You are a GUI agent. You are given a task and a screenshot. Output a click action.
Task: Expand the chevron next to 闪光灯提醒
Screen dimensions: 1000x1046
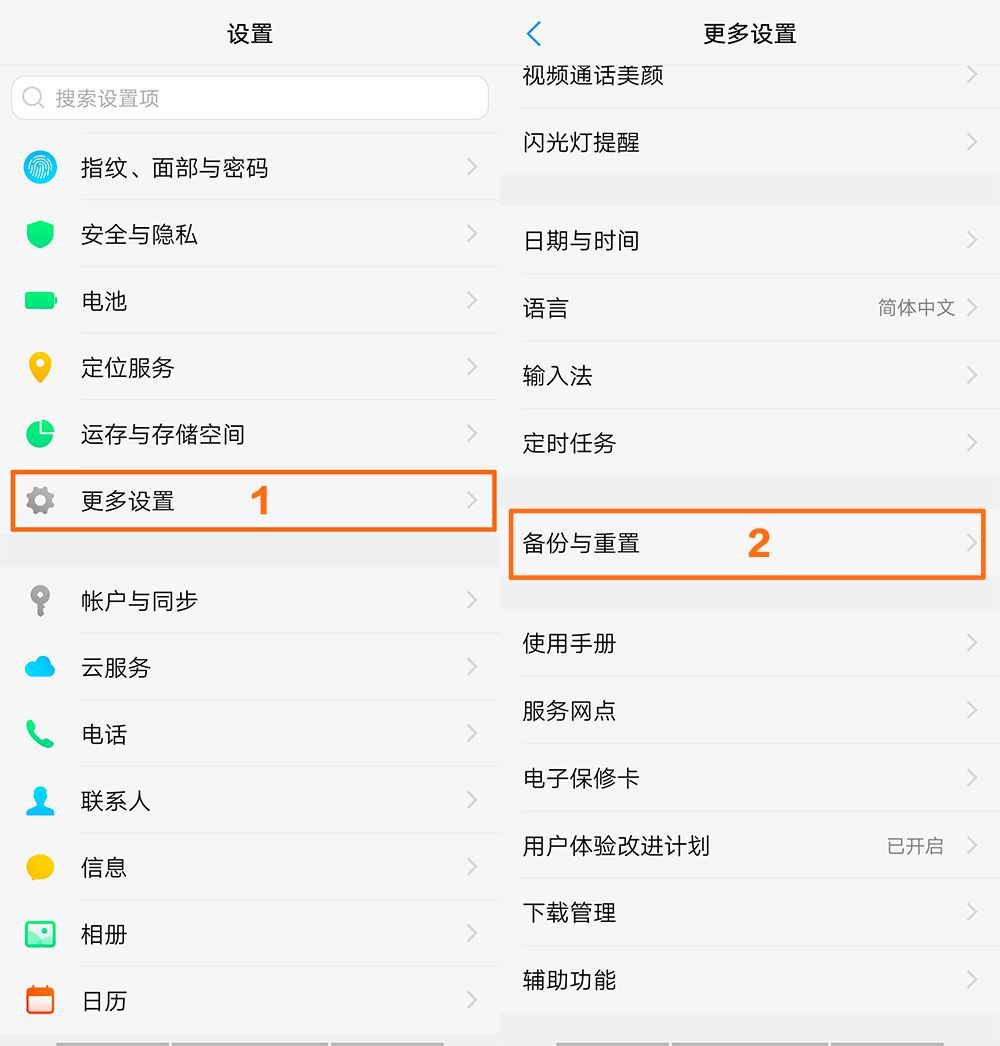(x=968, y=142)
